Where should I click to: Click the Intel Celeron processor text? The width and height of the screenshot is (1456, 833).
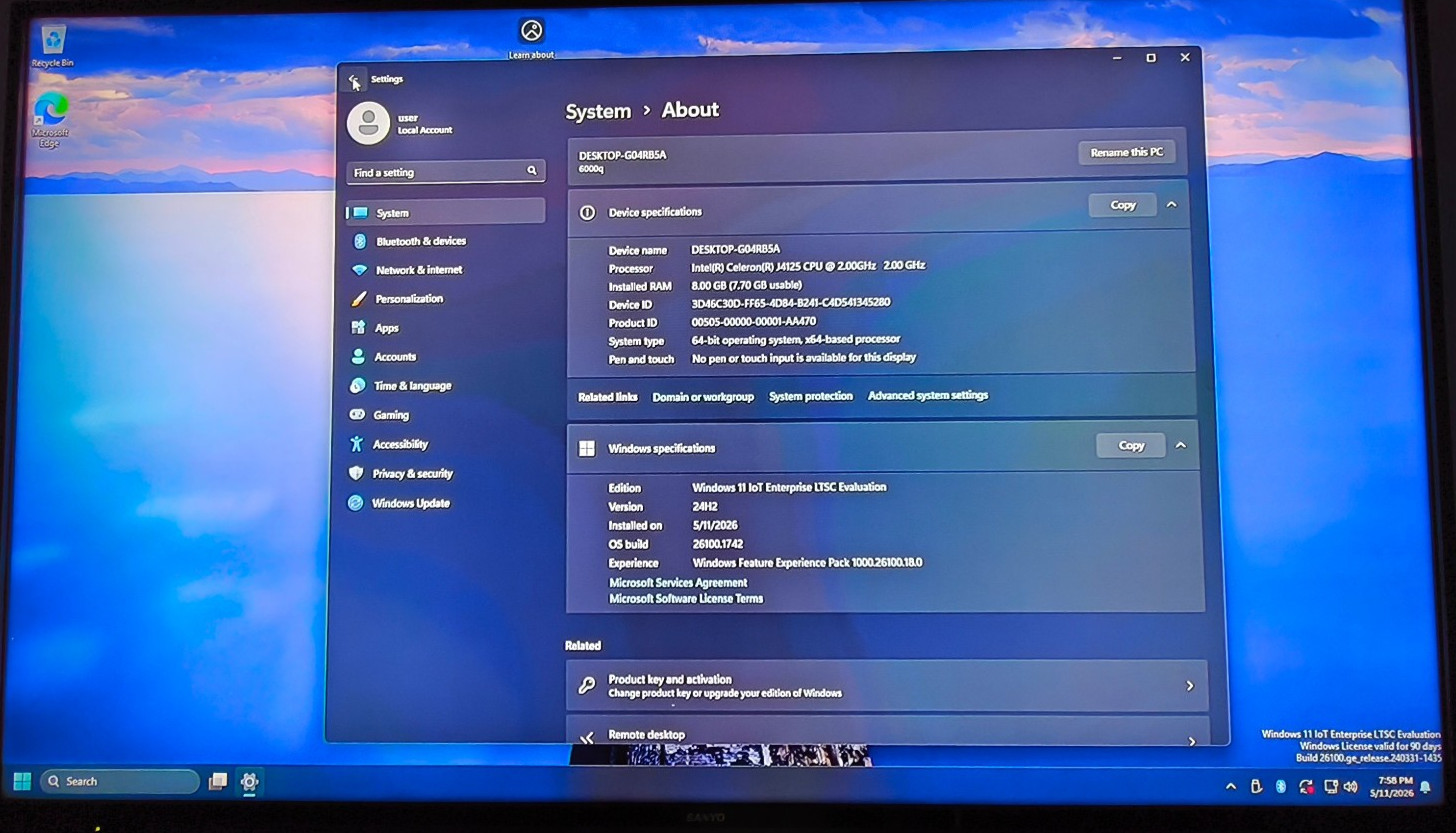(x=808, y=266)
